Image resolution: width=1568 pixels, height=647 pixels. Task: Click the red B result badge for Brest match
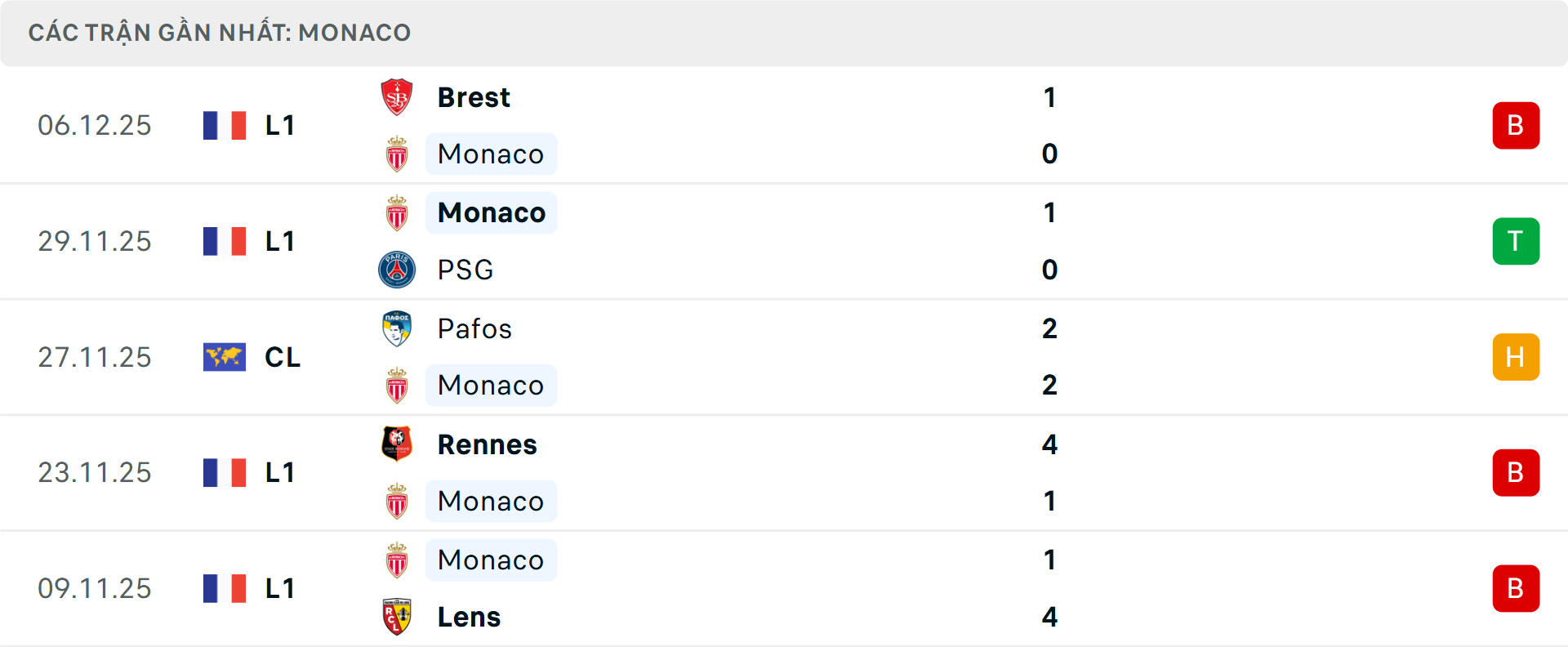[1516, 125]
